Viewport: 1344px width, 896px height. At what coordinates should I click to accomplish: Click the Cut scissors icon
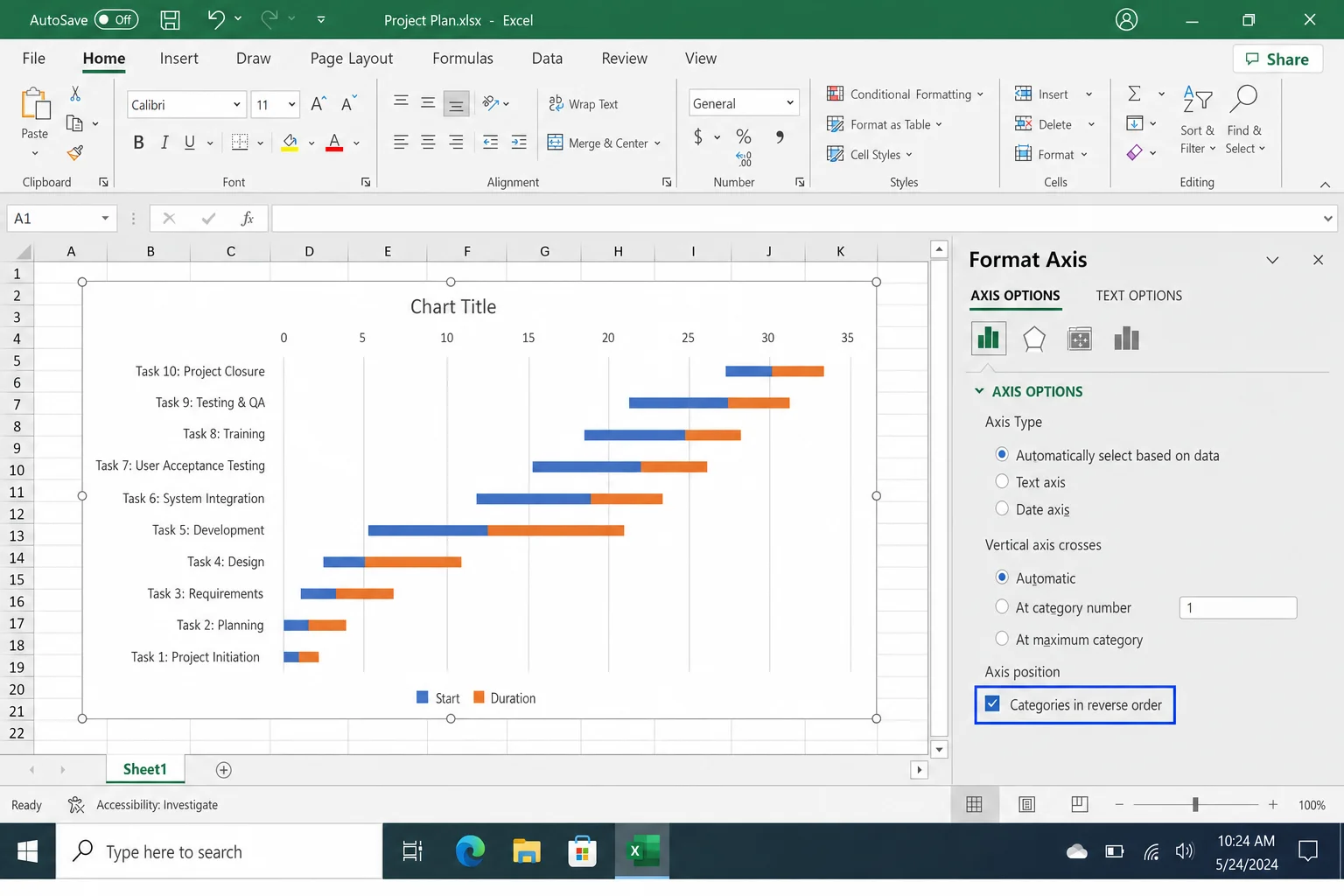(x=75, y=94)
